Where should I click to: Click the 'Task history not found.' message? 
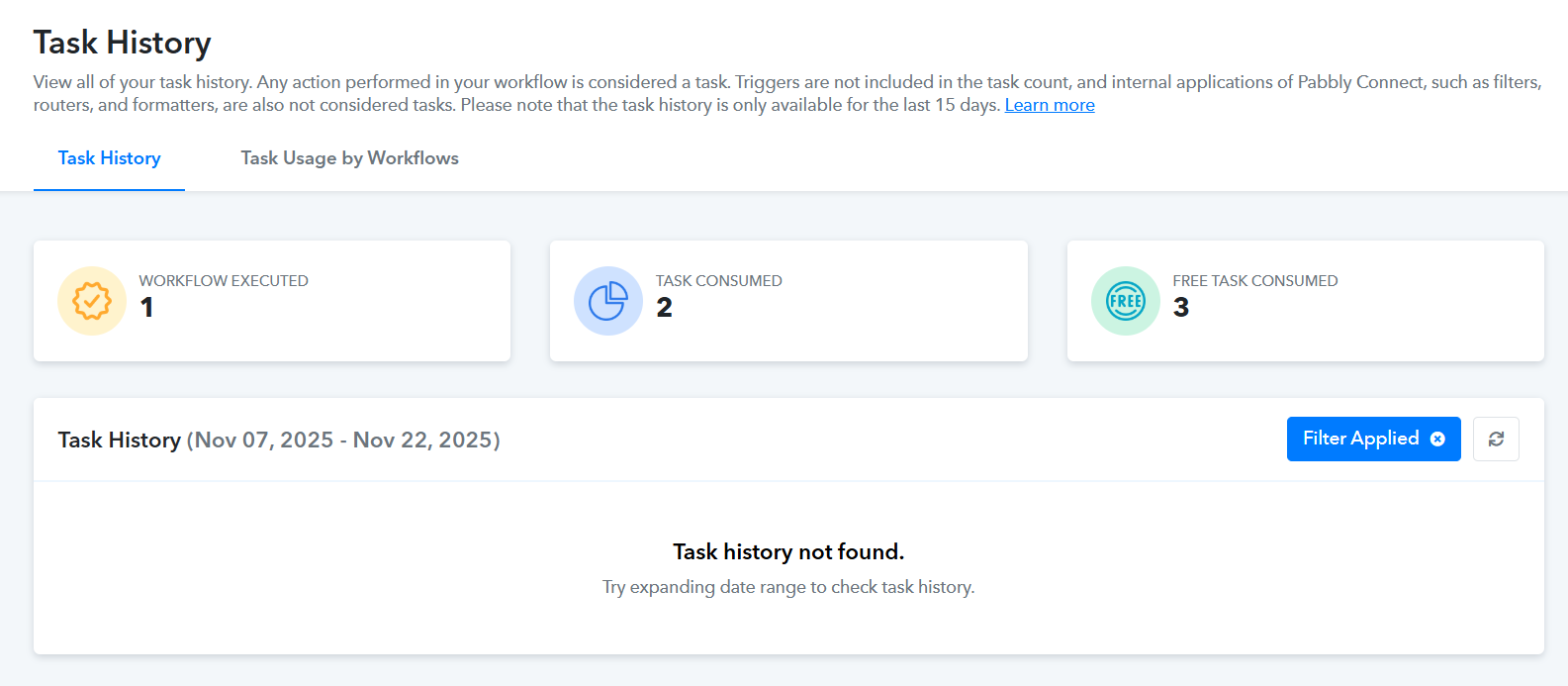point(788,551)
